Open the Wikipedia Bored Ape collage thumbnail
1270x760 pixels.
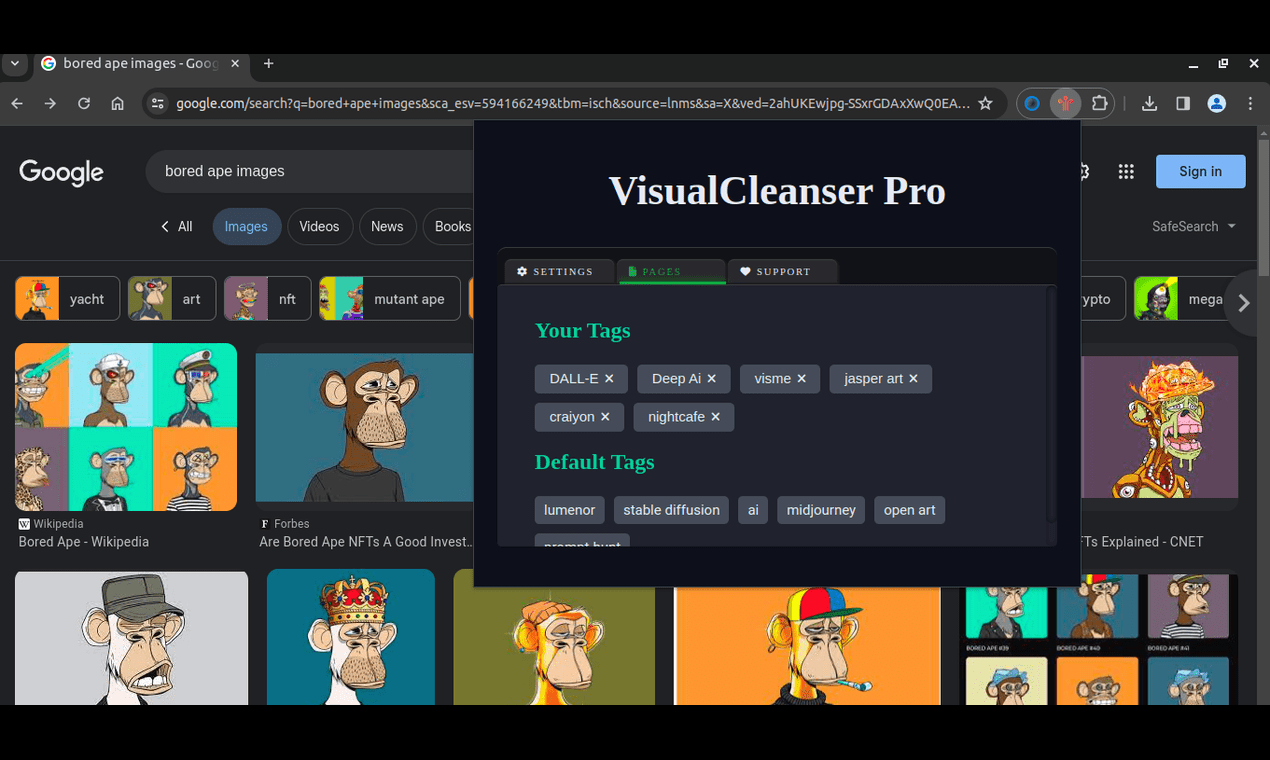click(126, 427)
